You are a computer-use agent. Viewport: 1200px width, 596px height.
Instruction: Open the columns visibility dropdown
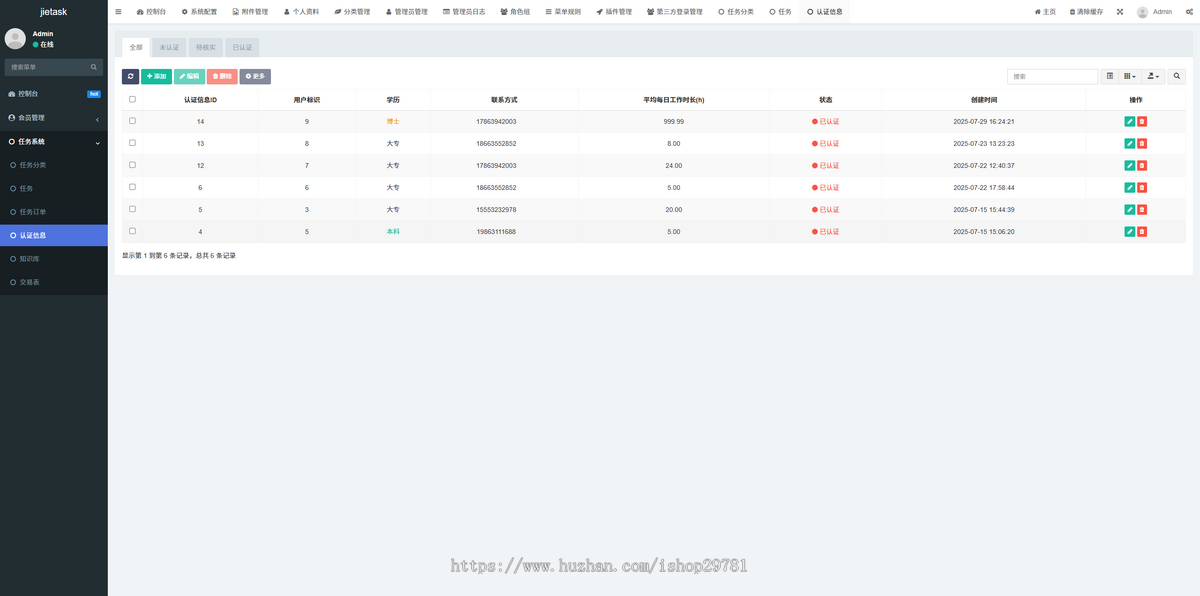1130,76
